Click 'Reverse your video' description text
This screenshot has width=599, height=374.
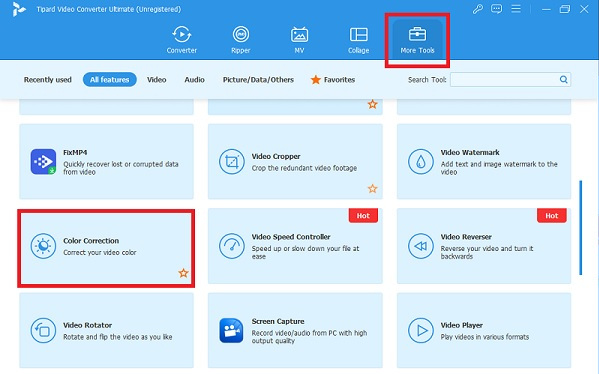[487, 253]
